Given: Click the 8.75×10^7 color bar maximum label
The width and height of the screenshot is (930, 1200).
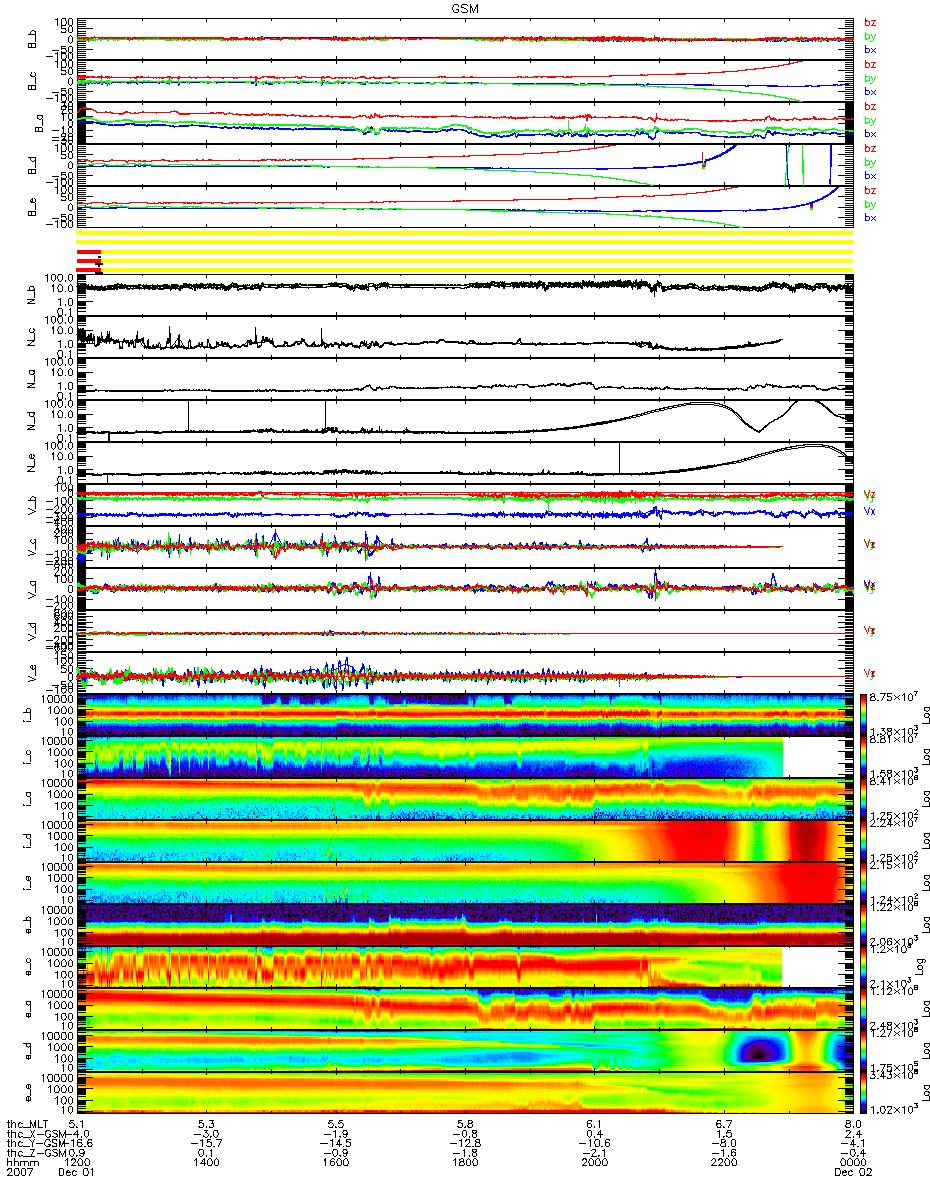Looking at the screenshot, I should click(x=895, y=697).
